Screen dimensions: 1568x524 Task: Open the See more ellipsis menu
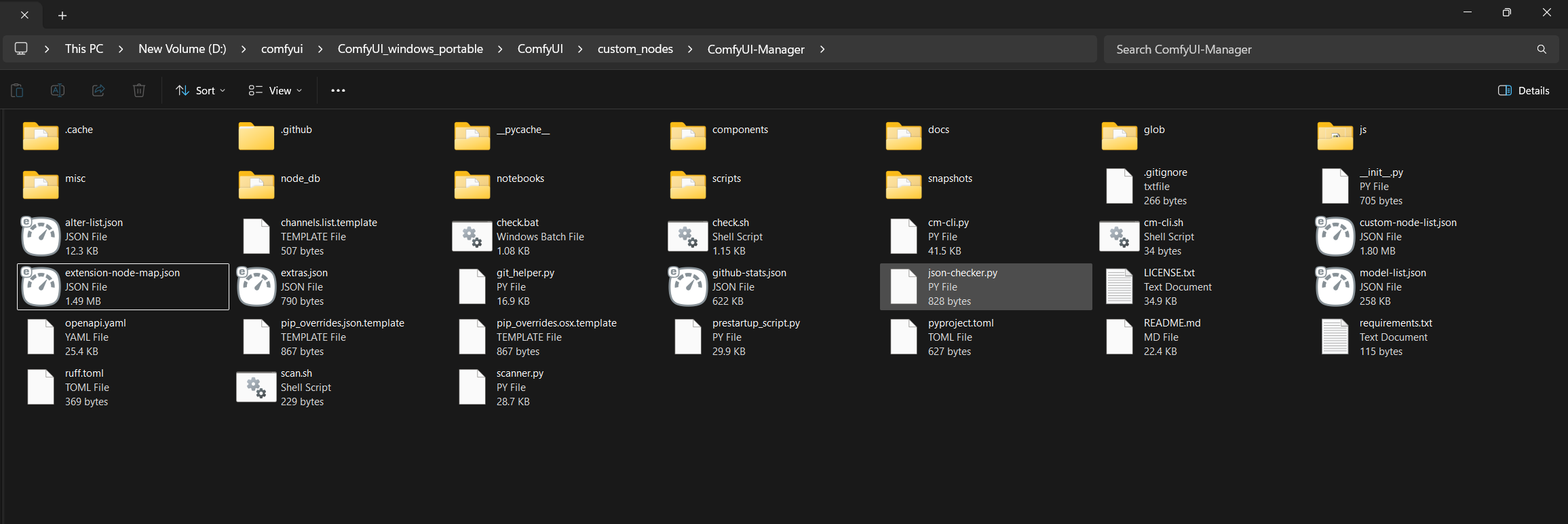coord(338,90)
